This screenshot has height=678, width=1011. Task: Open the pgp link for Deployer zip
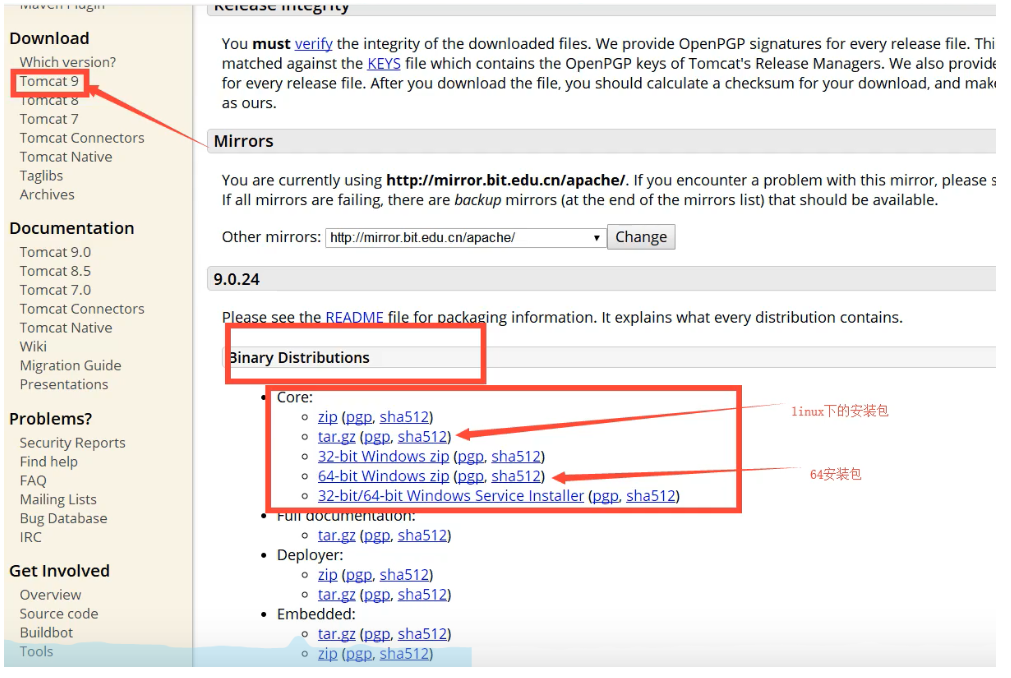point(358,575)
